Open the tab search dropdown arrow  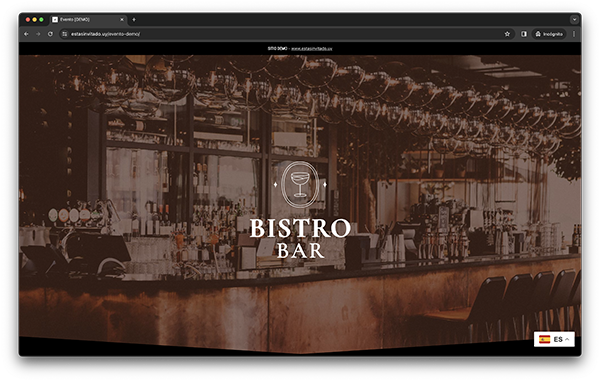pos(574,20)
